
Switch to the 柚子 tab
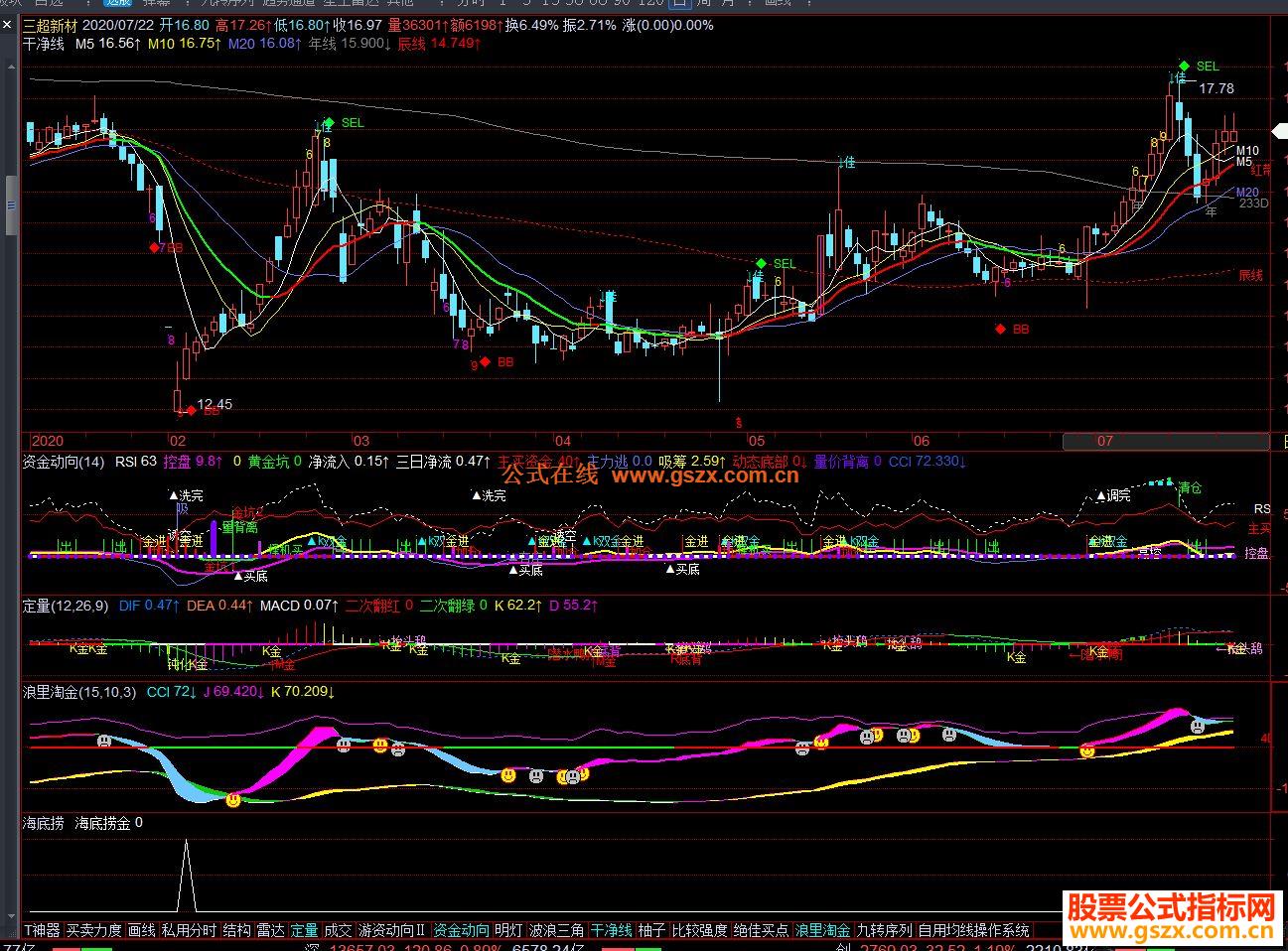651,930
